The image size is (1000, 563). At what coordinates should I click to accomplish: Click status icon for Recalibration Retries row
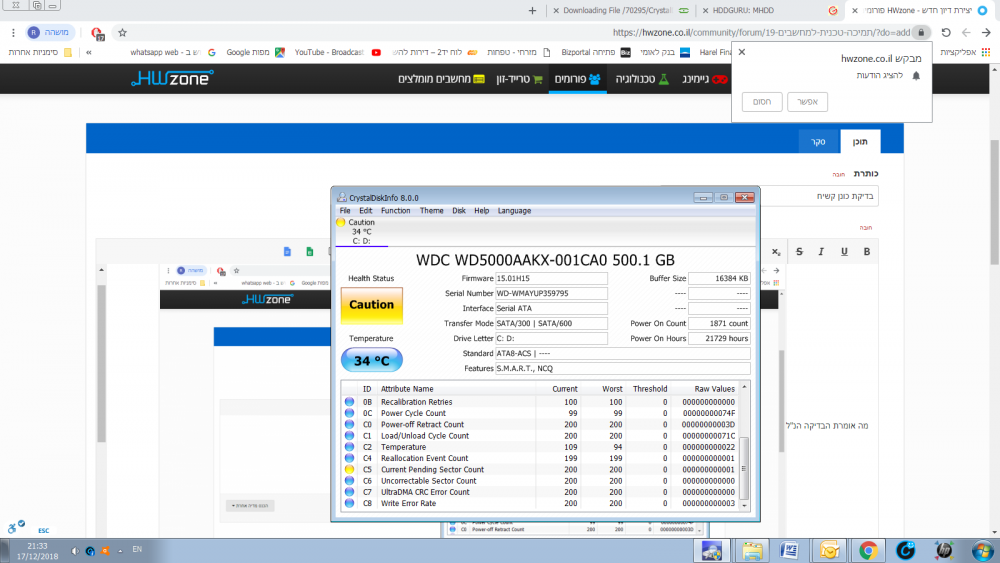(349, 402)
